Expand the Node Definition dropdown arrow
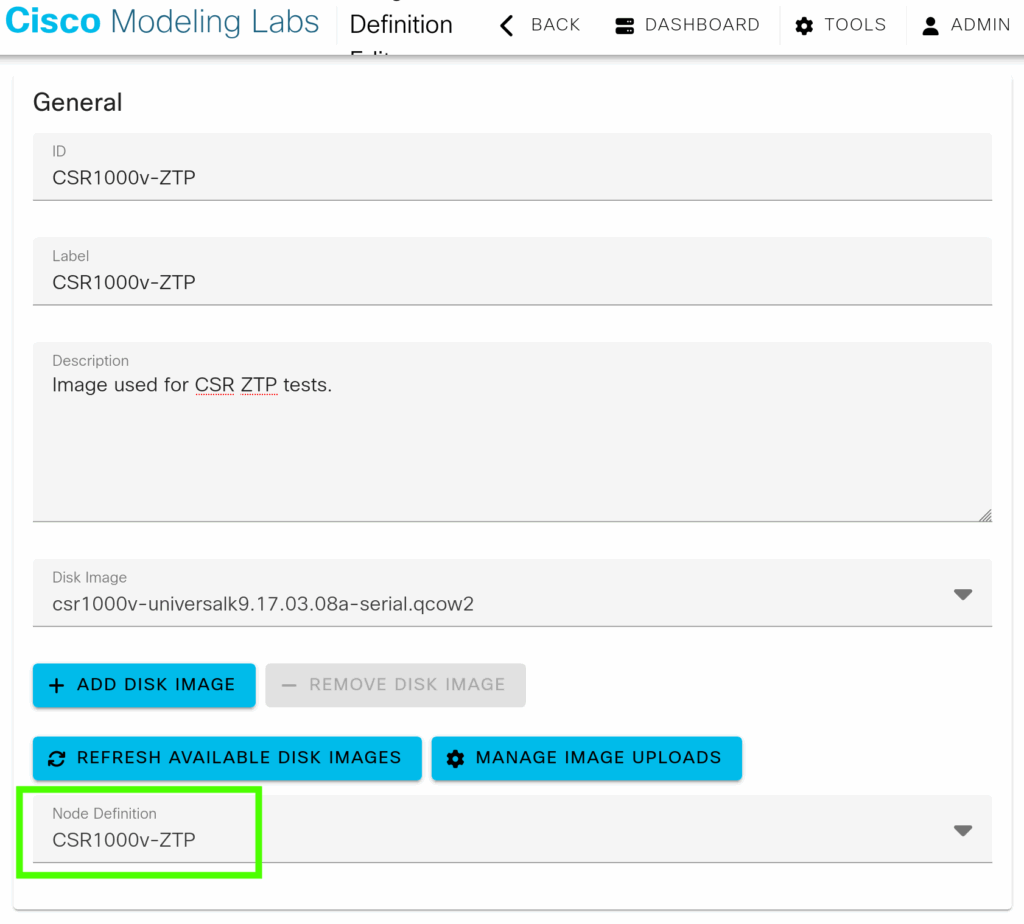This screenshot has width=1024, height=924. point(962,830)
